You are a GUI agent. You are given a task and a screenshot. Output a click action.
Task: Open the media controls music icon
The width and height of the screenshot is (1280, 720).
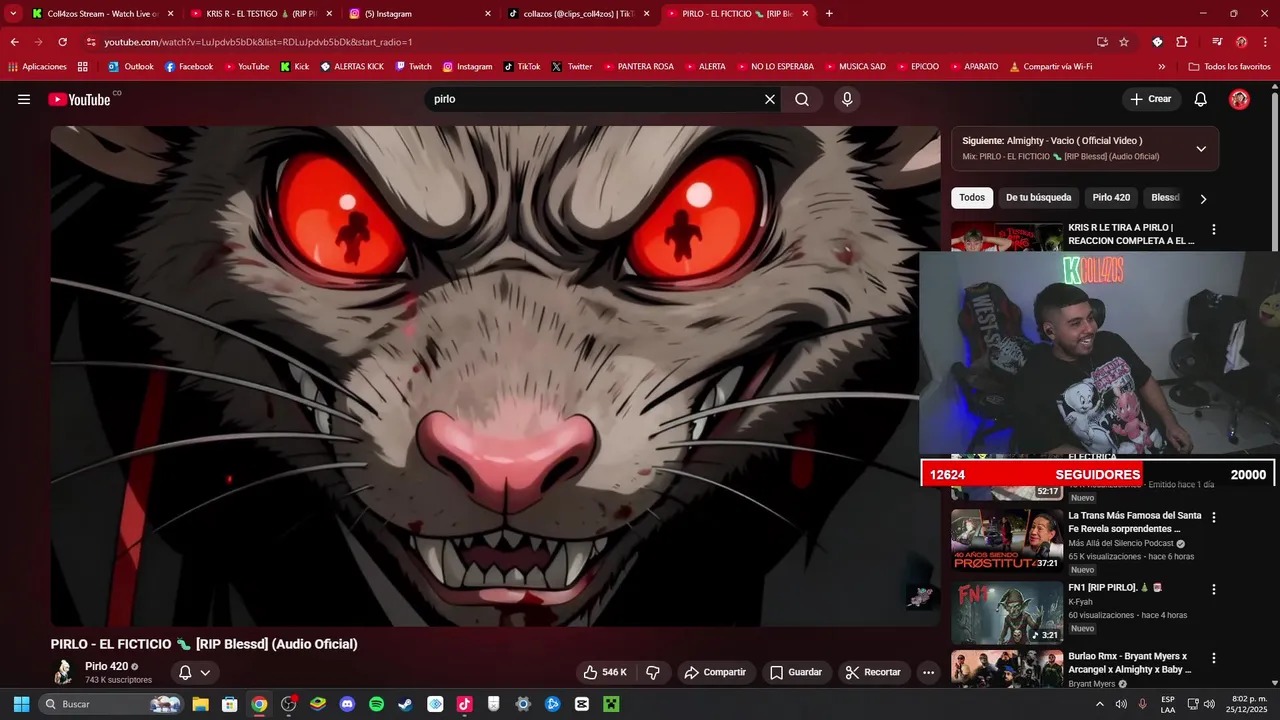pos(1217,42)
